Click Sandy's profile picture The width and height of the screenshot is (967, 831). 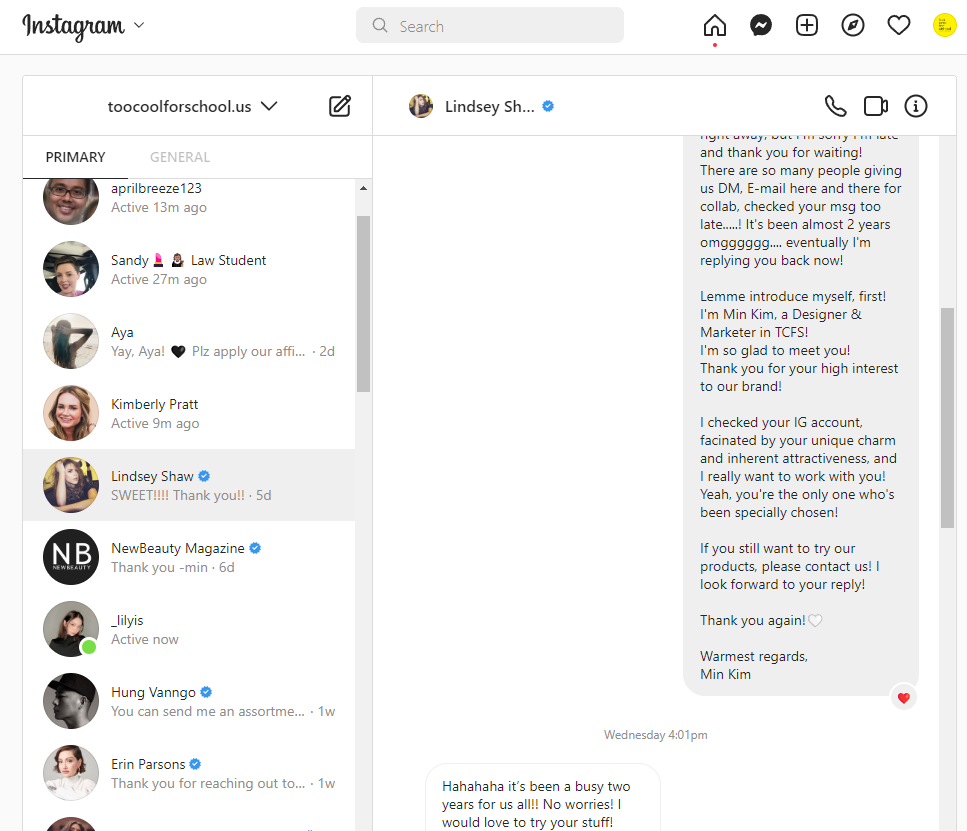tap(71, 269)
